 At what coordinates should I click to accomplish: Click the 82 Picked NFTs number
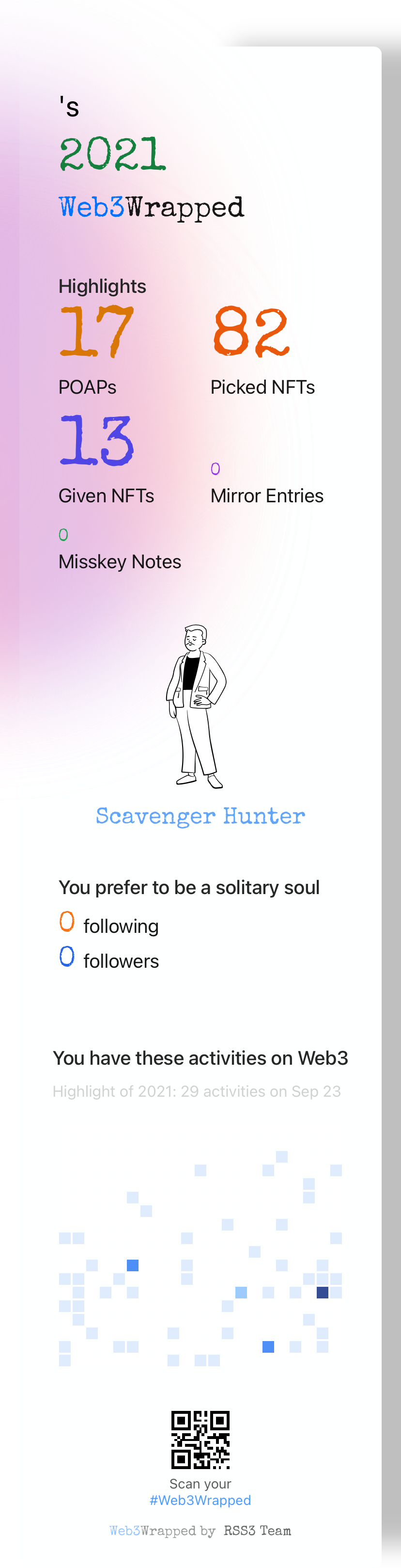[251, 332]
